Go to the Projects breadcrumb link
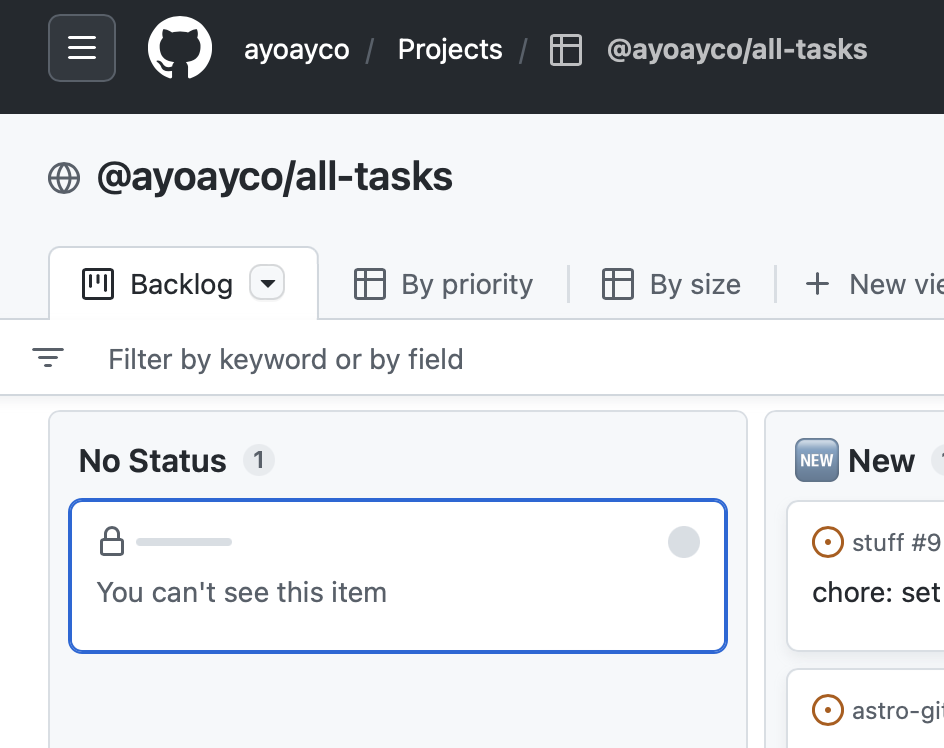This screenshot has width=944, height=748. [x=450, y=50]
